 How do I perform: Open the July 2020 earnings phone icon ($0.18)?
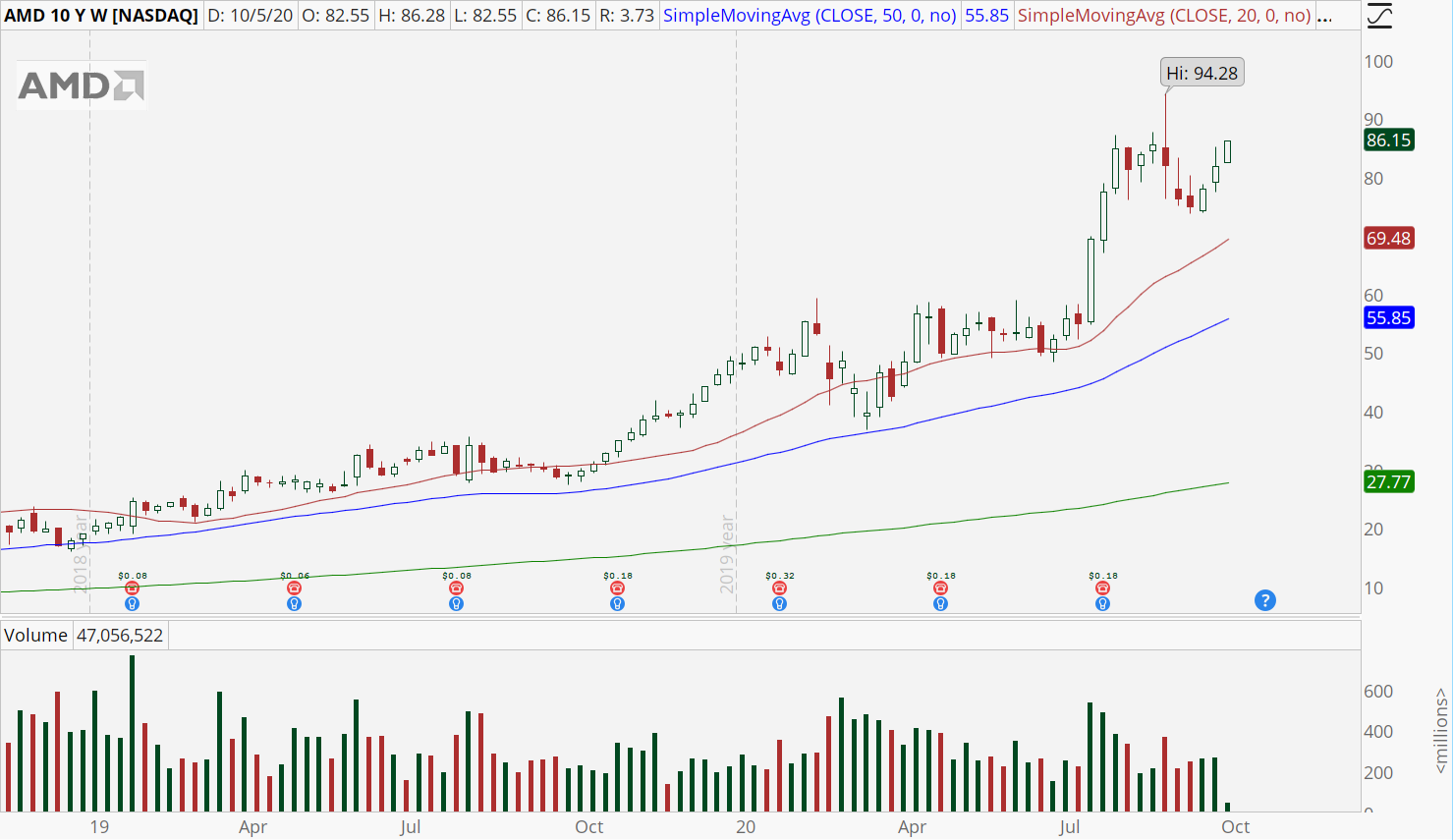(1102, 588)
